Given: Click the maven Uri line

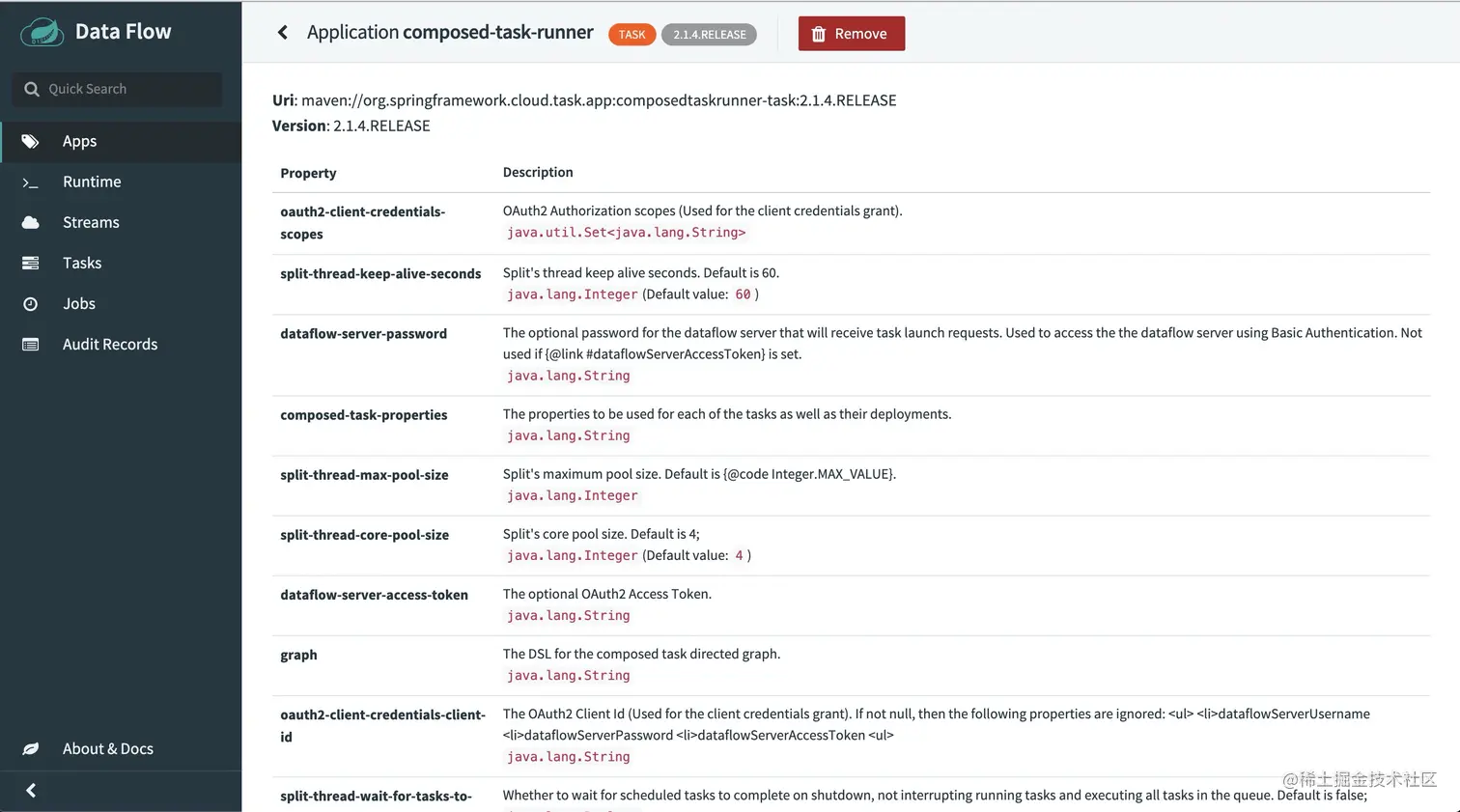Looking at the screenshot, I should pos(584,100).
